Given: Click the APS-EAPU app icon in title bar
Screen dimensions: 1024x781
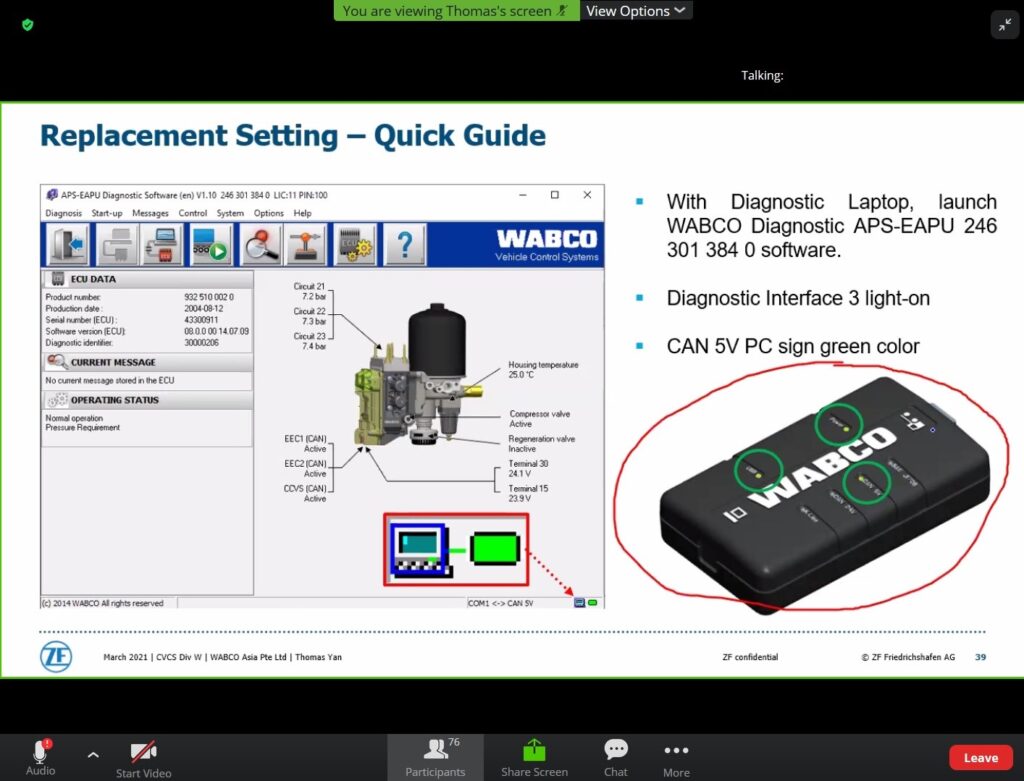Looking at the screenshot, I should click(x=52, y=195).
